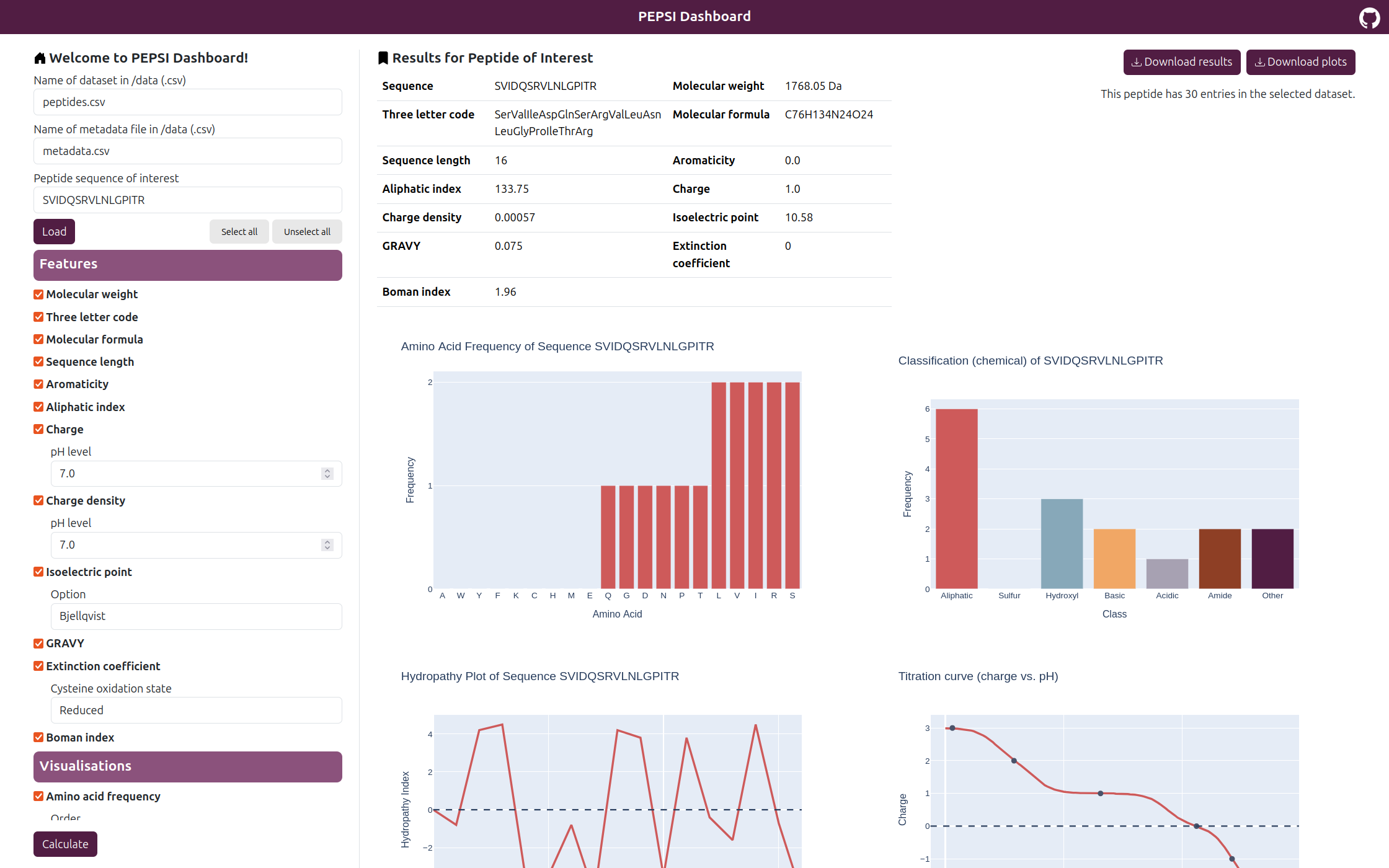Click the L bar in amino acid frequency chart
Image resolution: width=1389 pixels, height=868 pixels.
[x=719, y=485]
